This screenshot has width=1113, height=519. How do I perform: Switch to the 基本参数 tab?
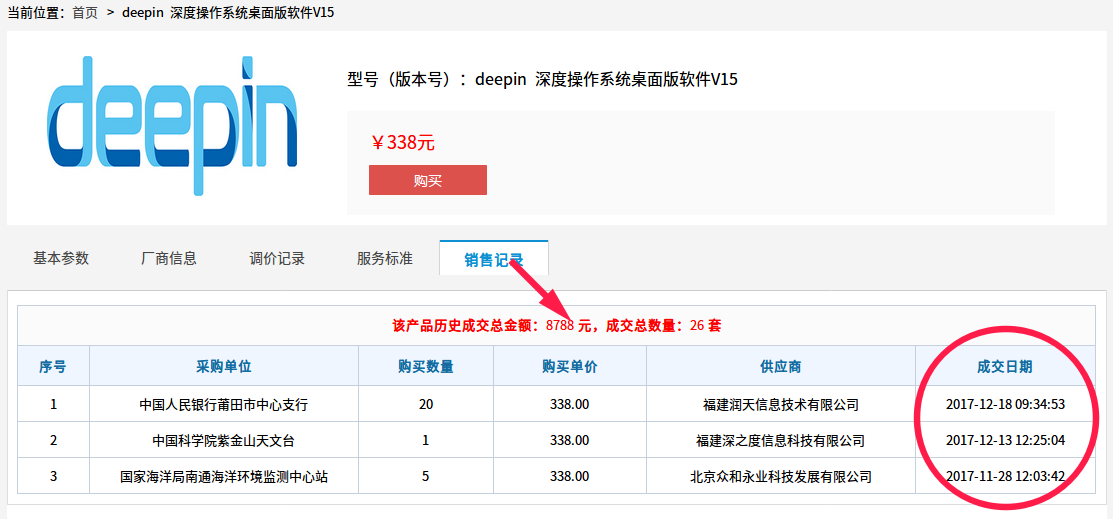[61, 258]
